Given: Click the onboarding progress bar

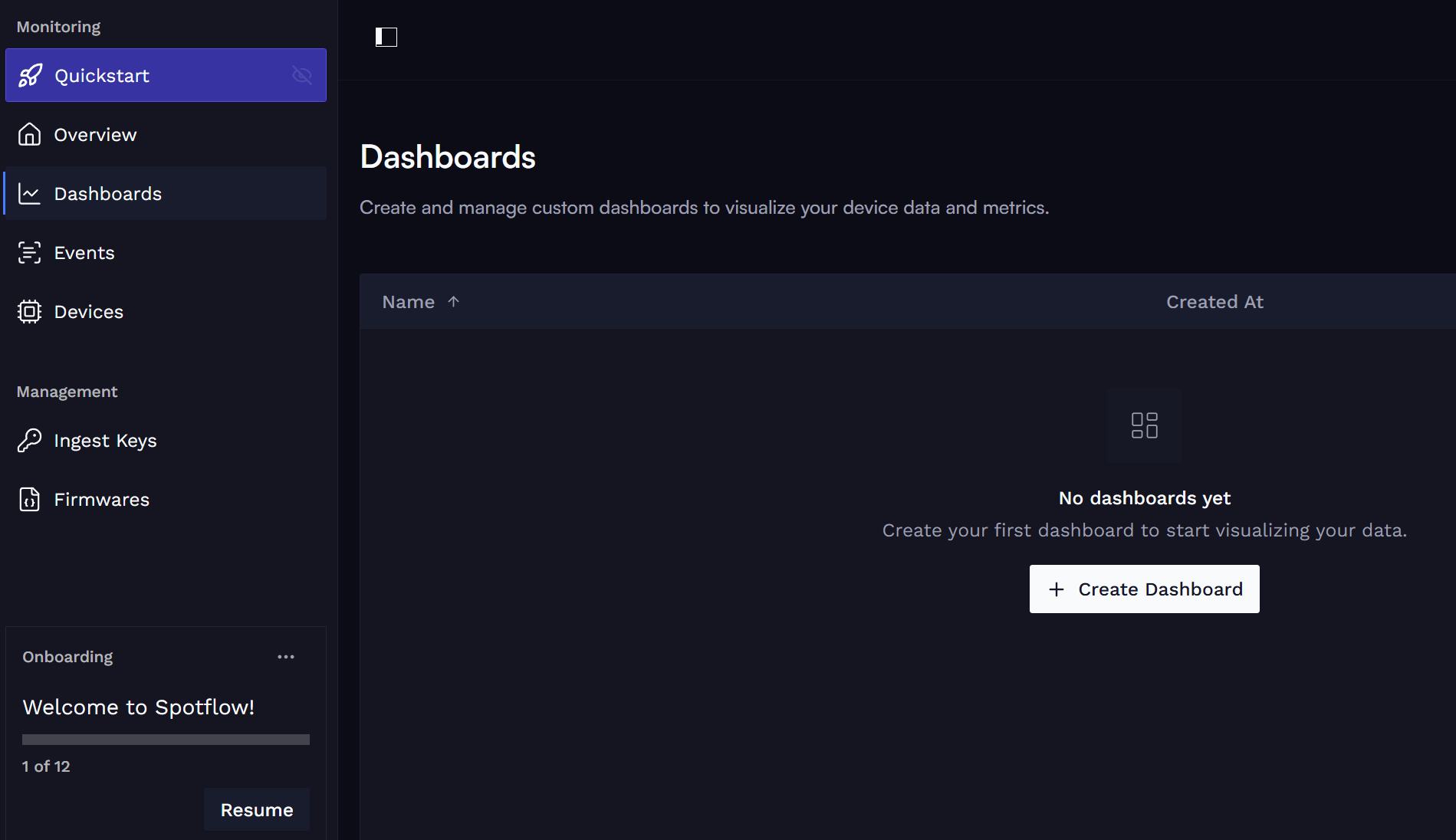Looking at the screenshot, I should (x=166, y=739).
